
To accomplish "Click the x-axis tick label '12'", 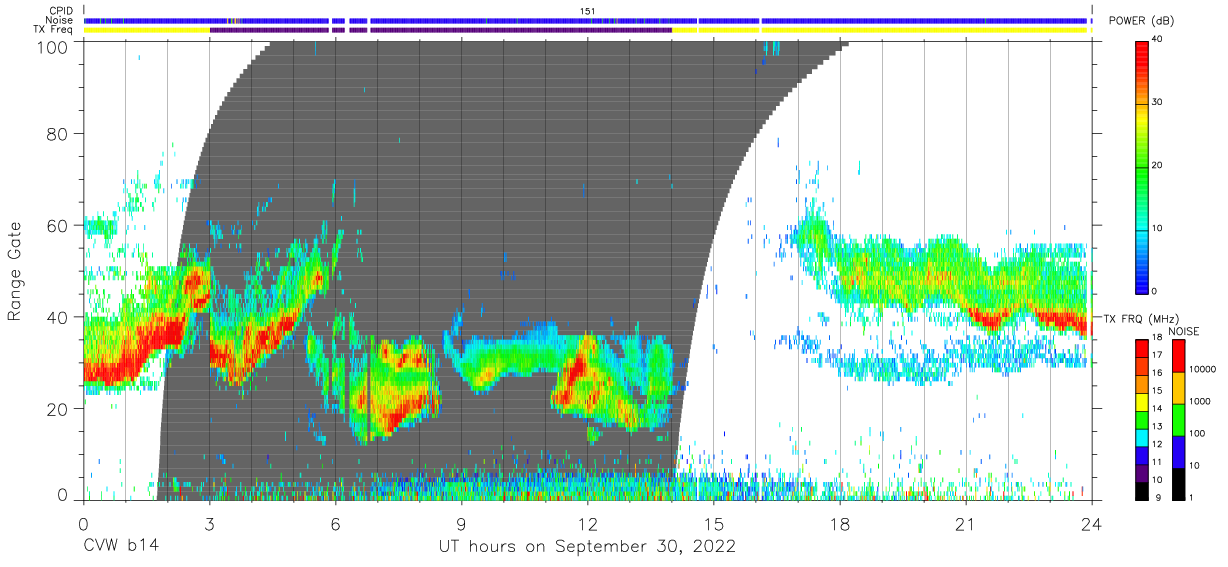I will point(587,524).
